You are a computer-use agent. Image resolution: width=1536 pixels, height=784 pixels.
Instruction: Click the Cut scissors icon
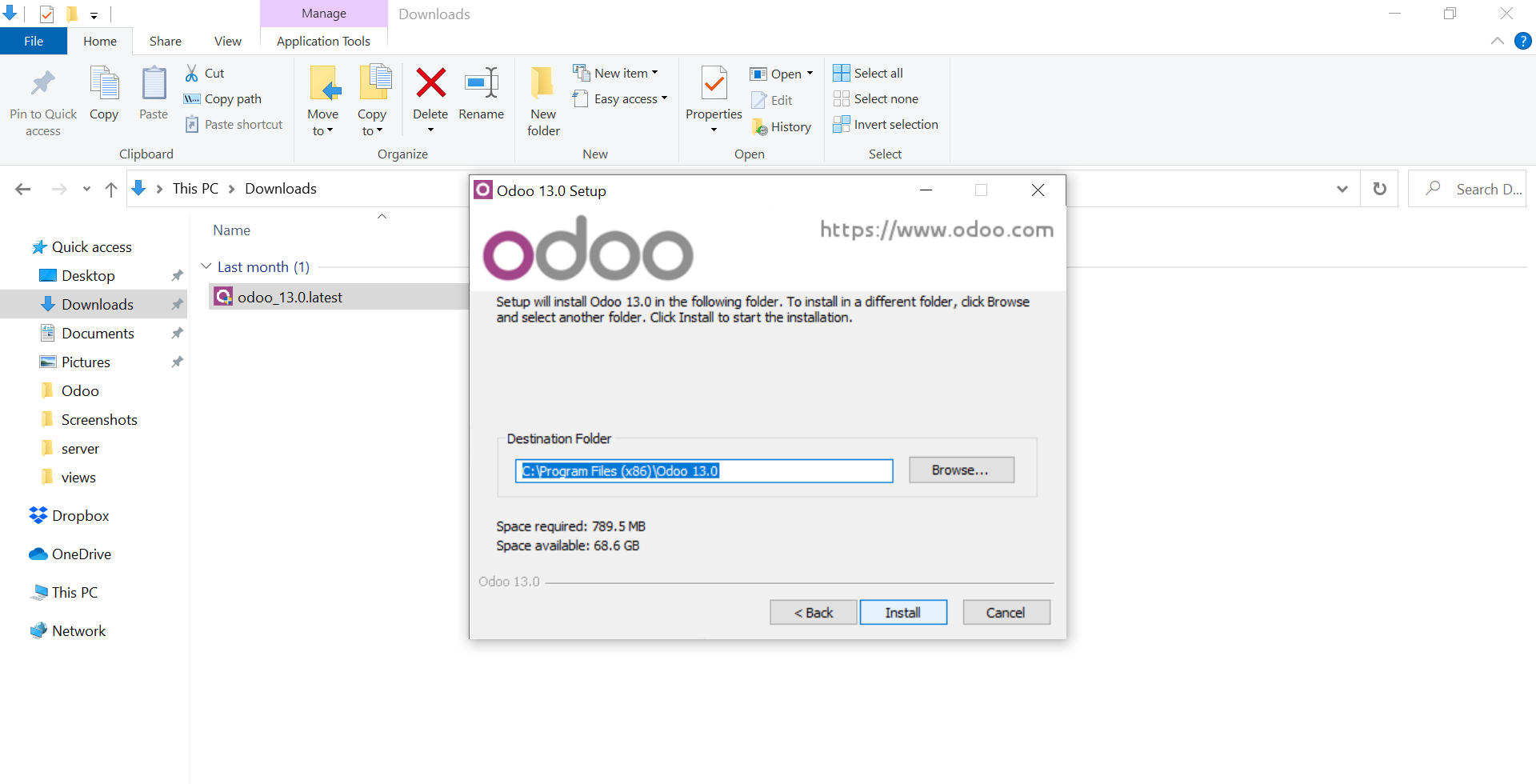(x=192, y=73)
